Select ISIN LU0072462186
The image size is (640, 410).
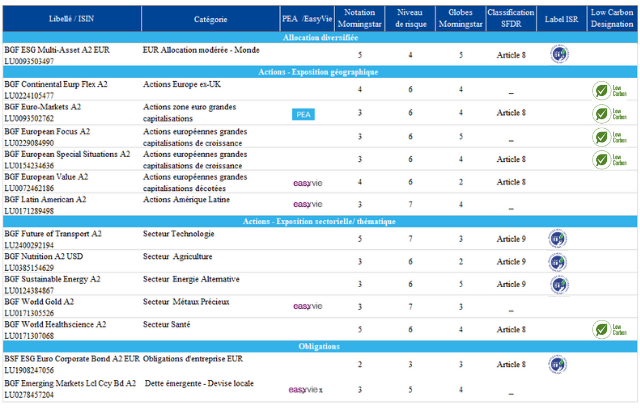29,188
